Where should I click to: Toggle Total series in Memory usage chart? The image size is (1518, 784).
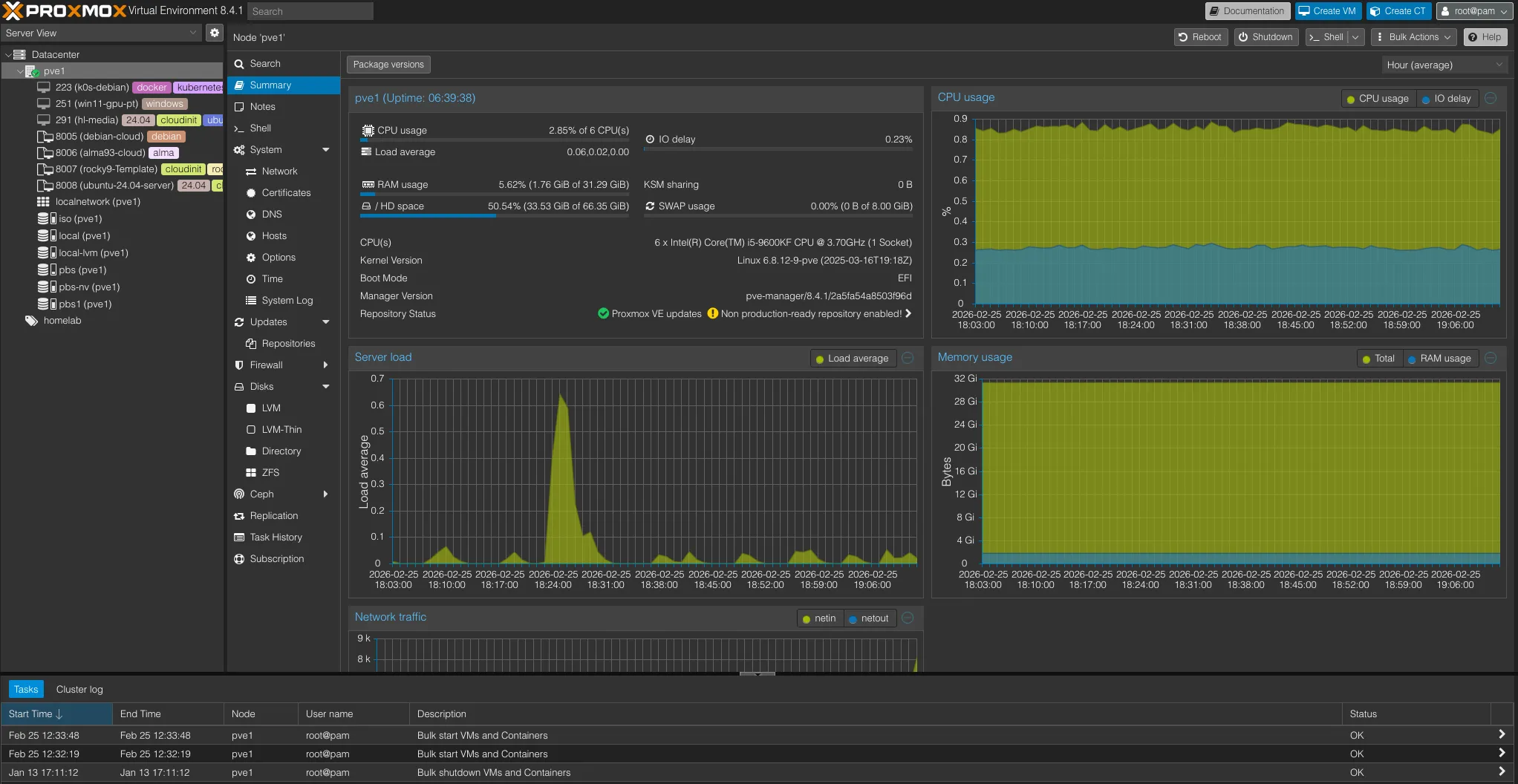point(1378,359)
